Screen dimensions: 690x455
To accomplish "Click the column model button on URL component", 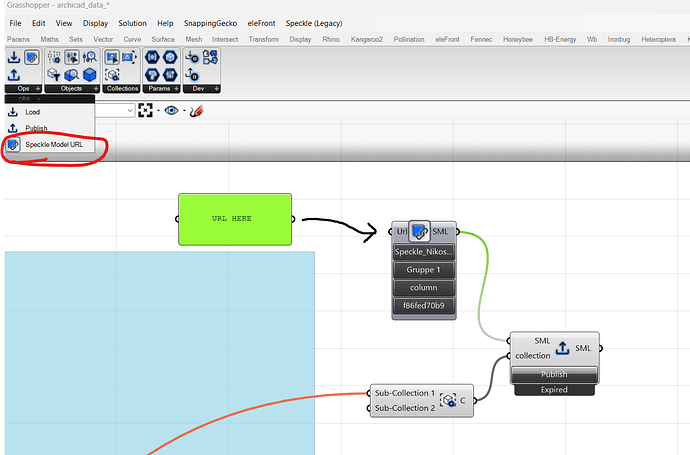I will [x=424, y=288].
